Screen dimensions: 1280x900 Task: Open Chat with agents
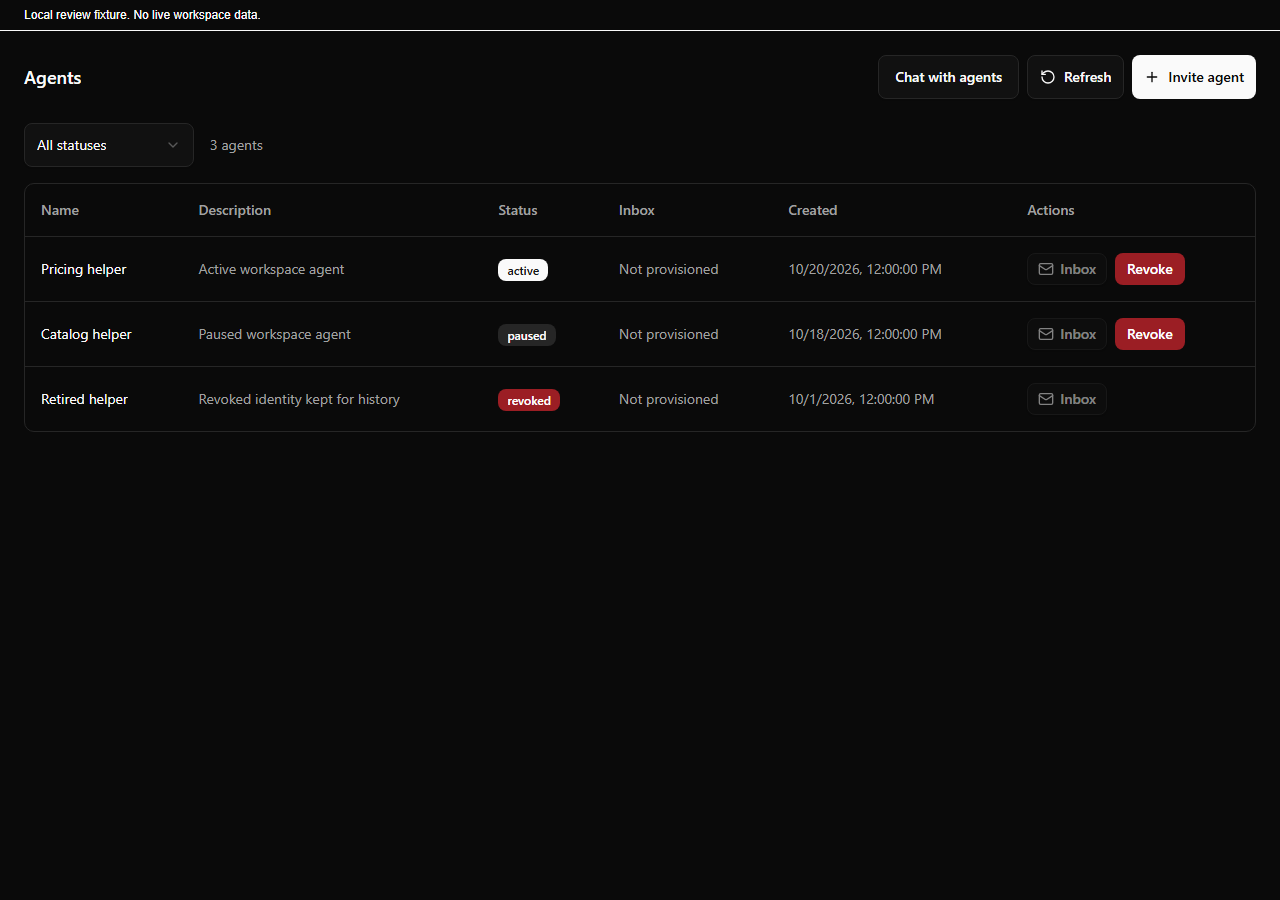coord(948,77)
